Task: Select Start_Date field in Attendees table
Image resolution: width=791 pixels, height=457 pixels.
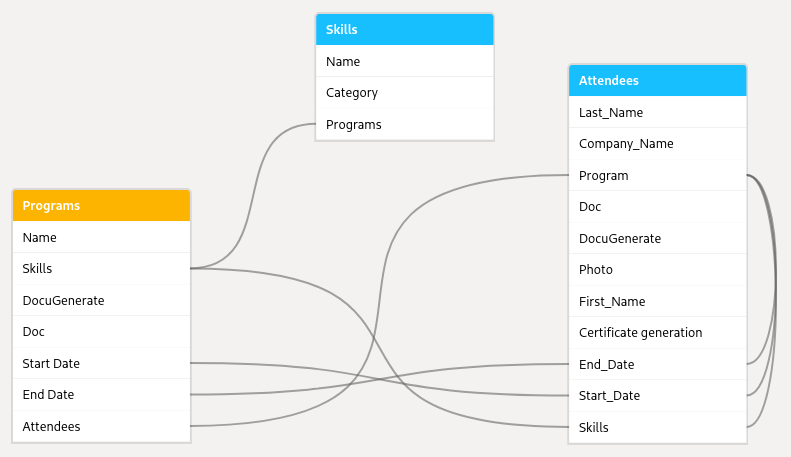Action: [658, 396]
